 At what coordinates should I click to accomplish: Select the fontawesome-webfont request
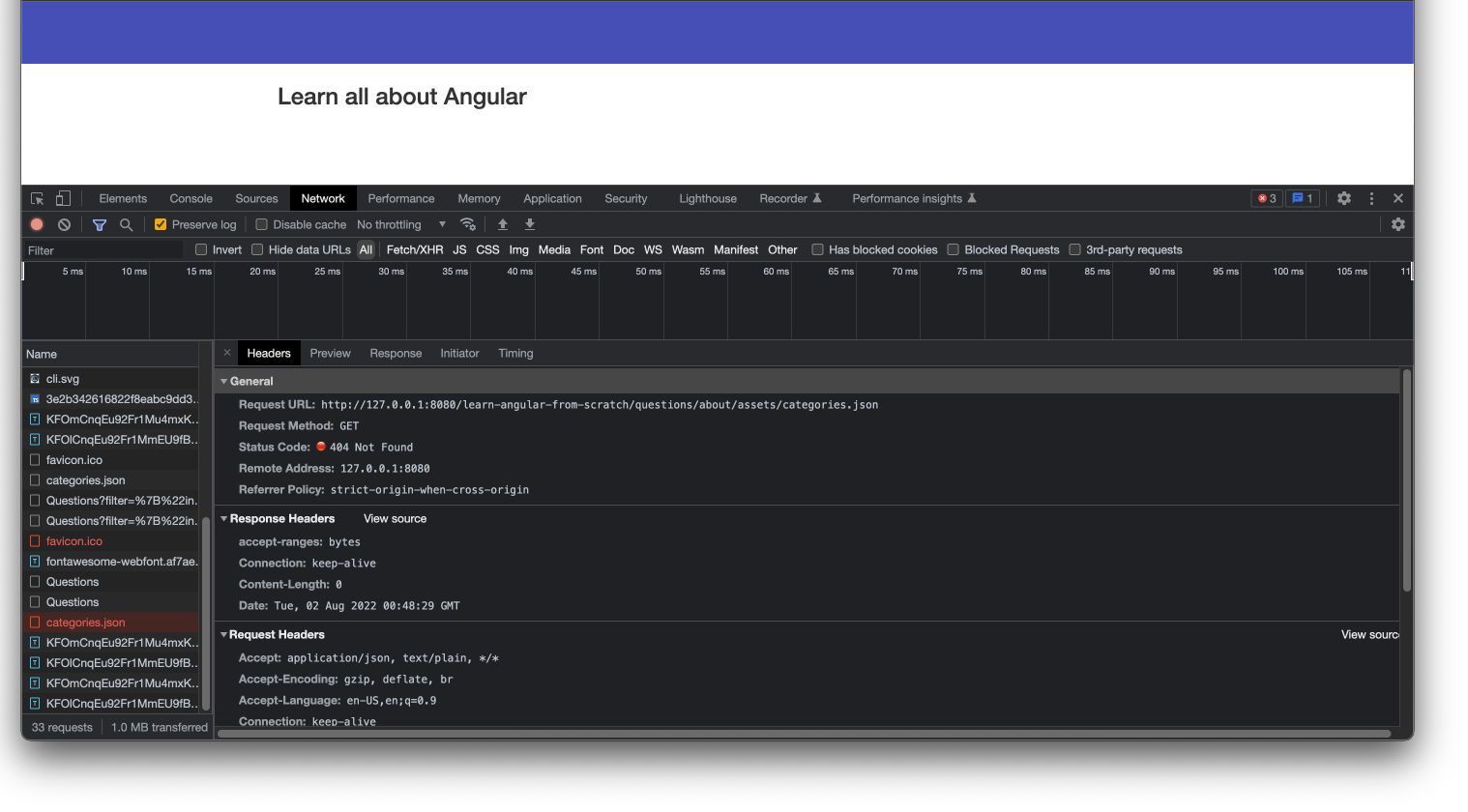[111, 562]
